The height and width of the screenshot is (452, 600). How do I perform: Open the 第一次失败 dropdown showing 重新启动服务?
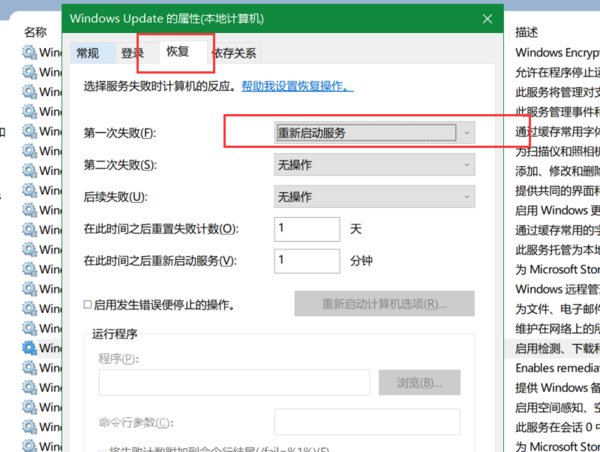[x=375, y=133]
